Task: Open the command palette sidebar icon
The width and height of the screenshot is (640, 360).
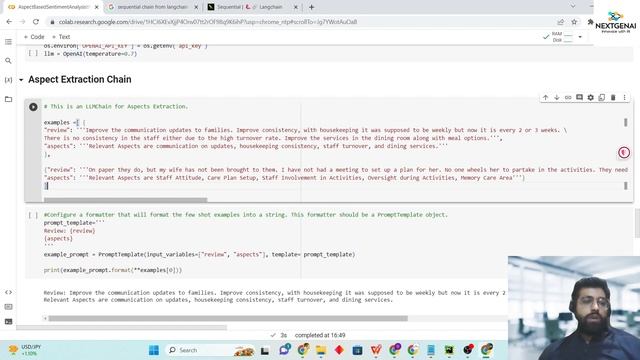Action: [x=8, y=307]
